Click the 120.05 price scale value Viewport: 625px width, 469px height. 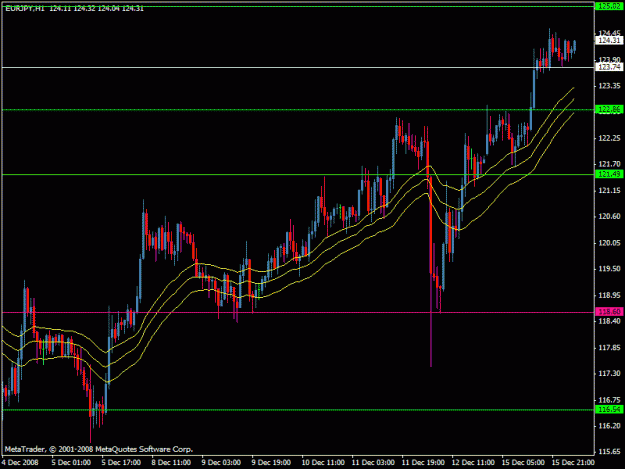[609, 243]
